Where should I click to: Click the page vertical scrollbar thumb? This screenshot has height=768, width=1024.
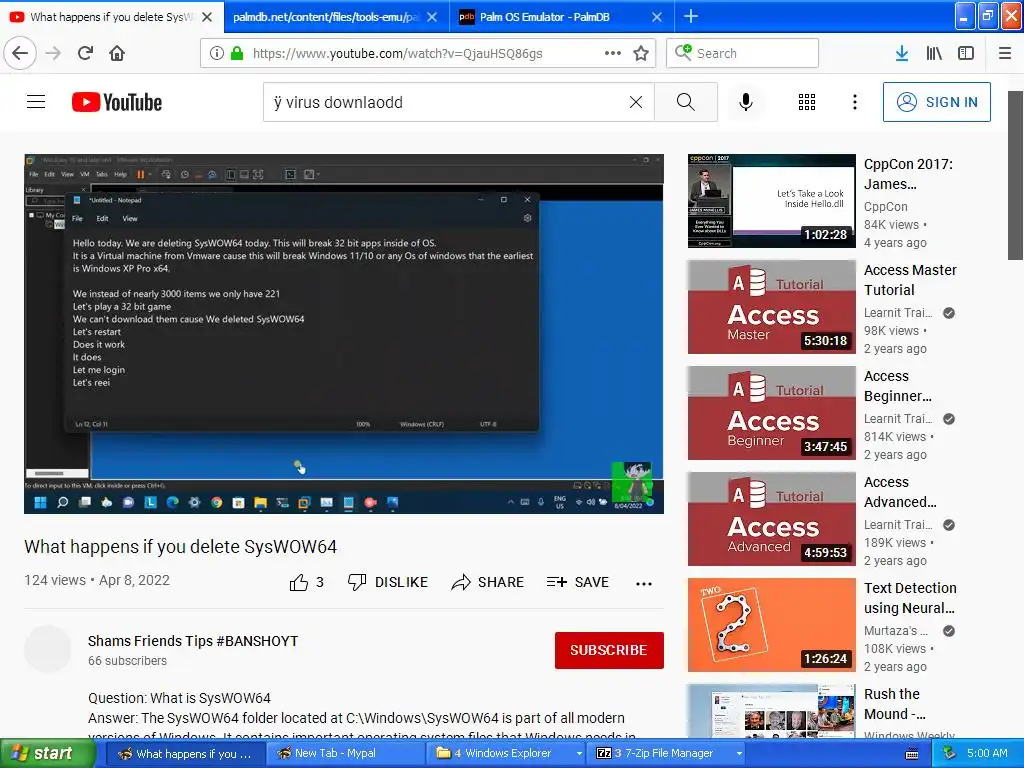tap(1015, 175)
